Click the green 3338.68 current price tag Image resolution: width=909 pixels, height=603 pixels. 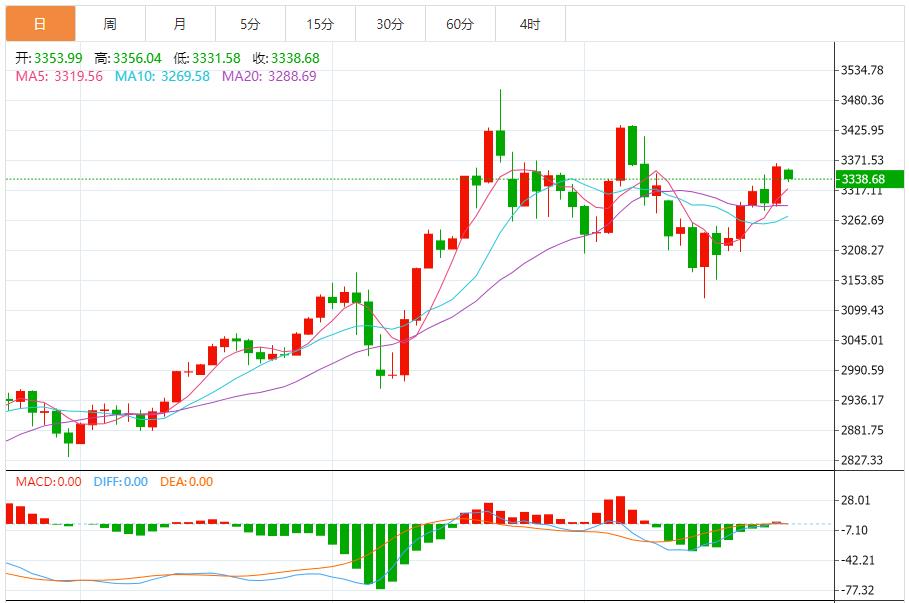tap(868, 179)
